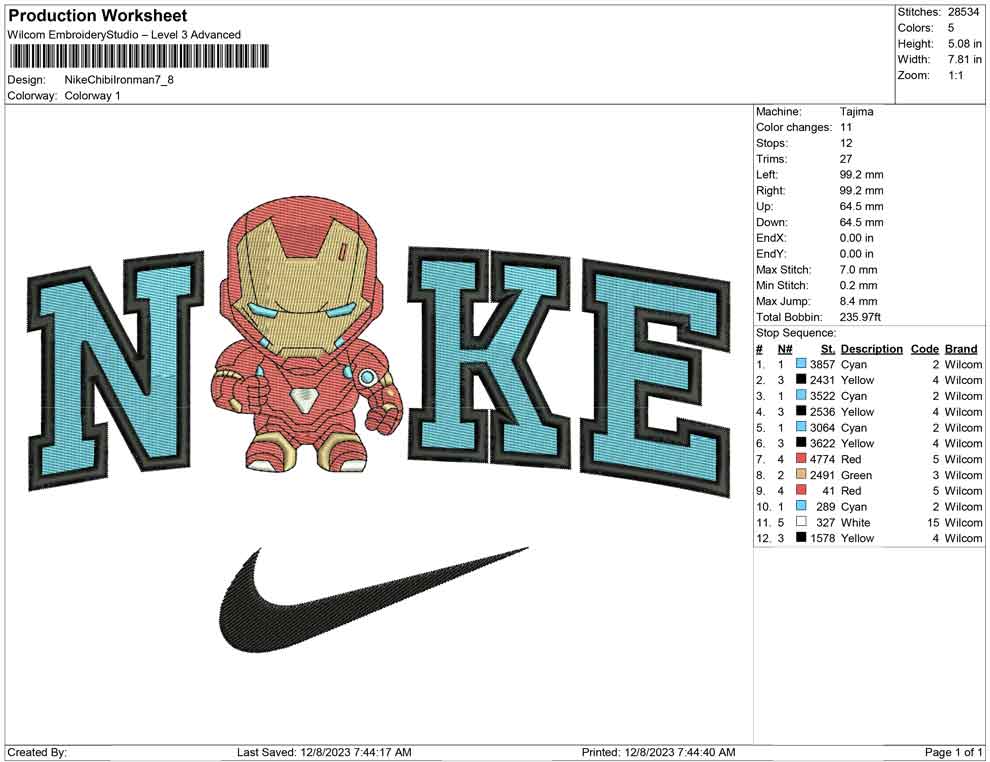
Task: Click the tan swatch in stop 8
Action: pyautogui.click(x=801, y=474)
